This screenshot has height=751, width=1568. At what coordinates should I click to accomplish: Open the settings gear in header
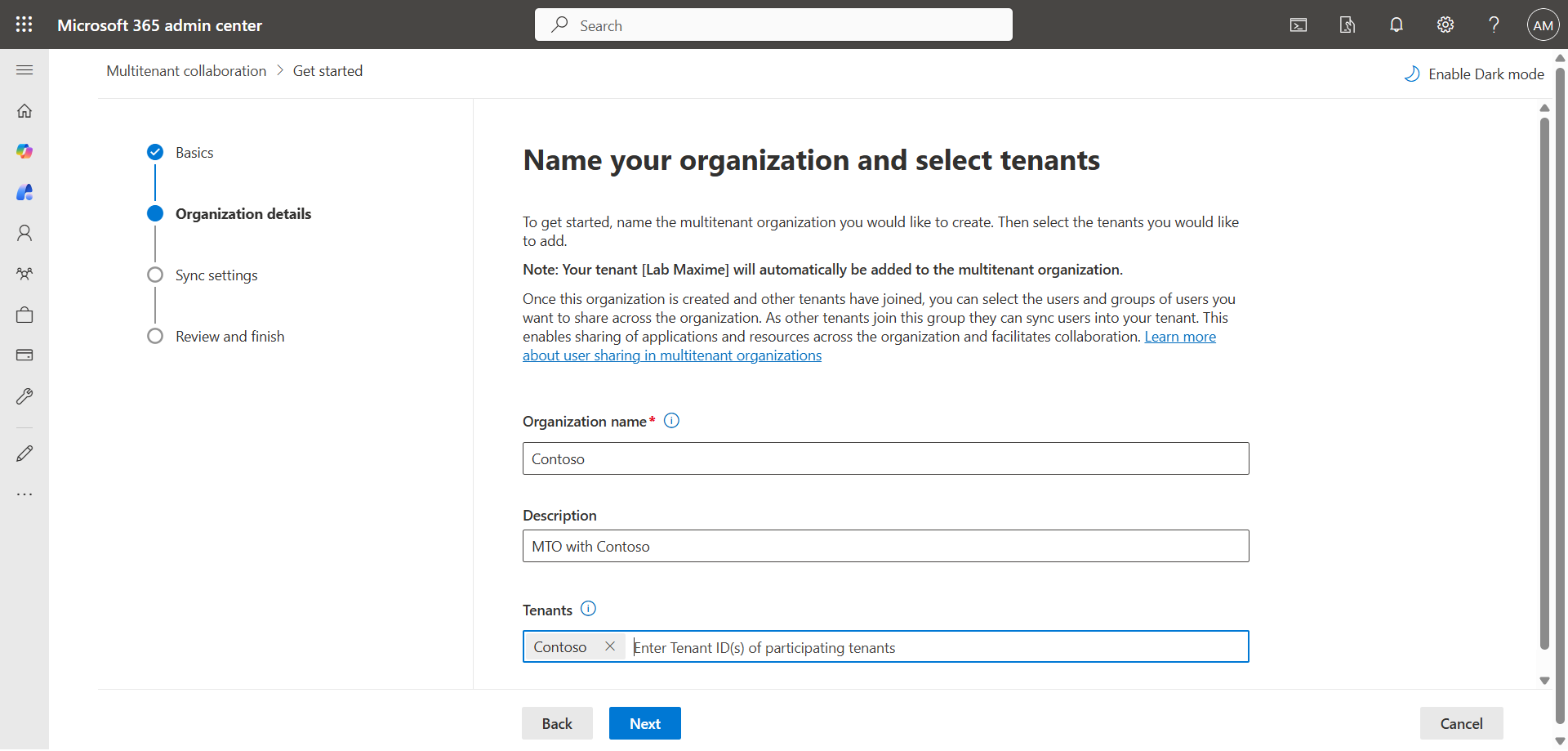(x=1445, y=25)
